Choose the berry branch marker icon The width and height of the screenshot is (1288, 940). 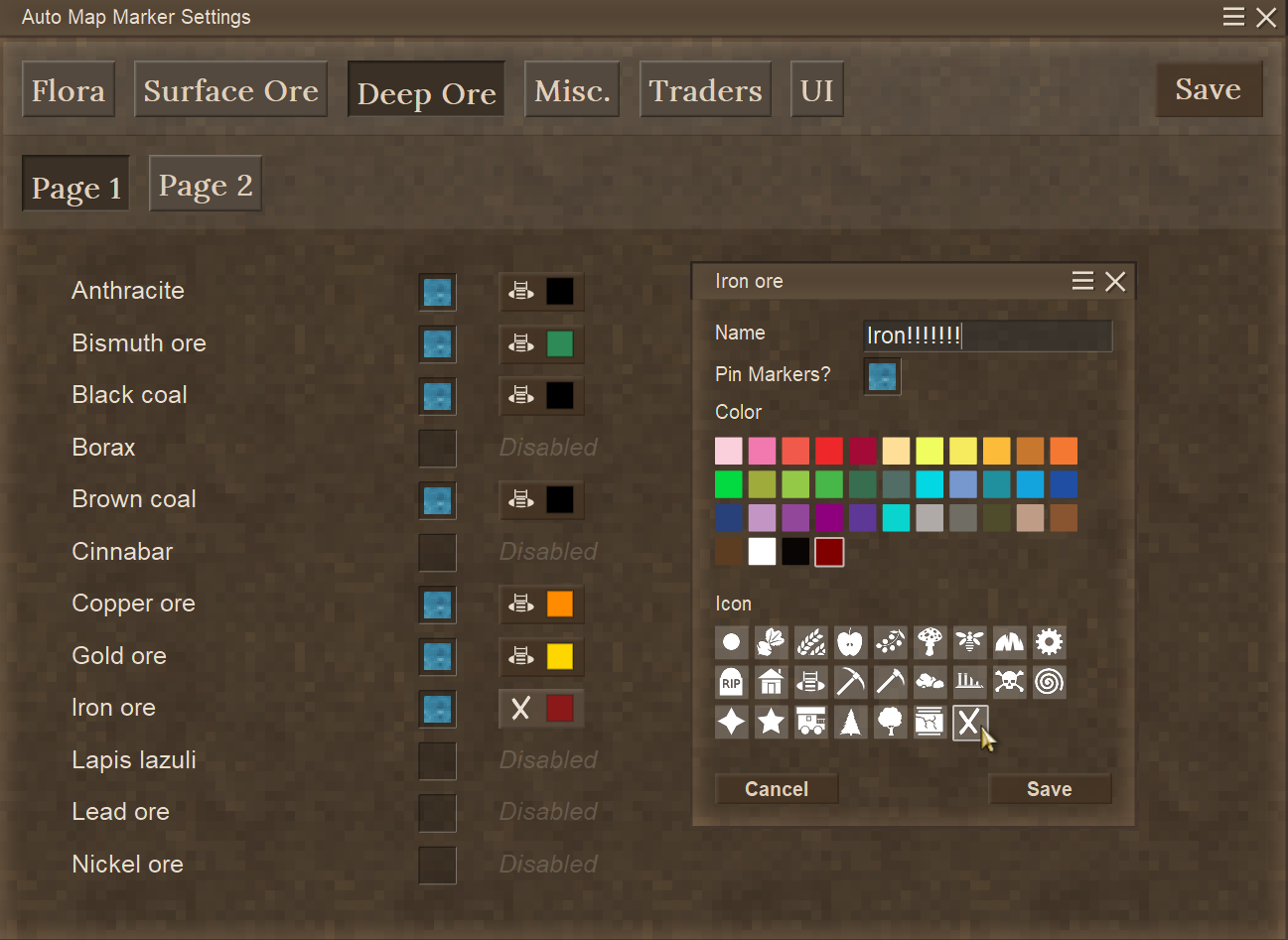(x=891, y=642)
